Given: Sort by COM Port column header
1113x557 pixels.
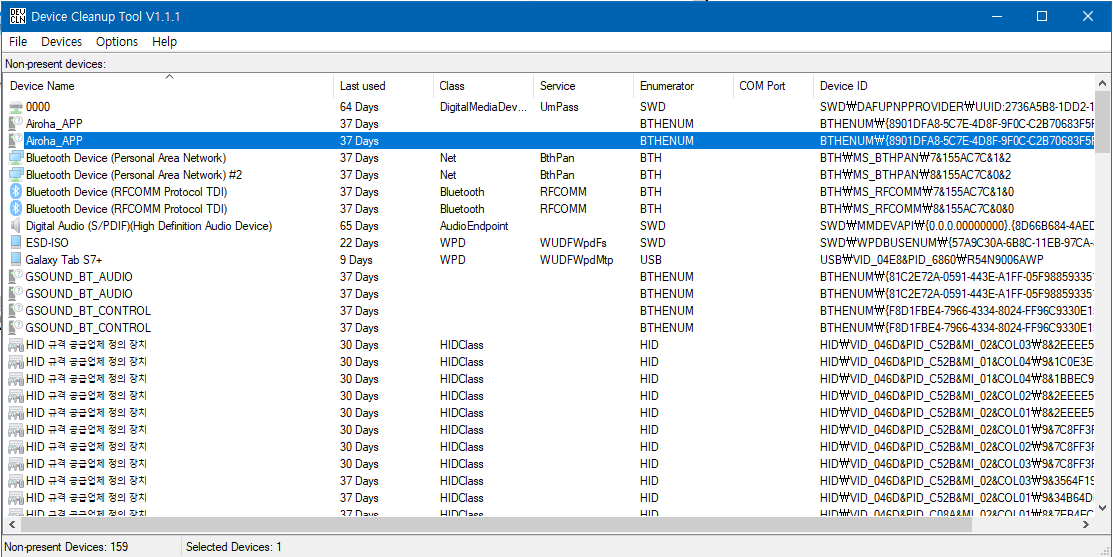Looking at the screenshot, I should pyautogui.click(x=773, y=86).
